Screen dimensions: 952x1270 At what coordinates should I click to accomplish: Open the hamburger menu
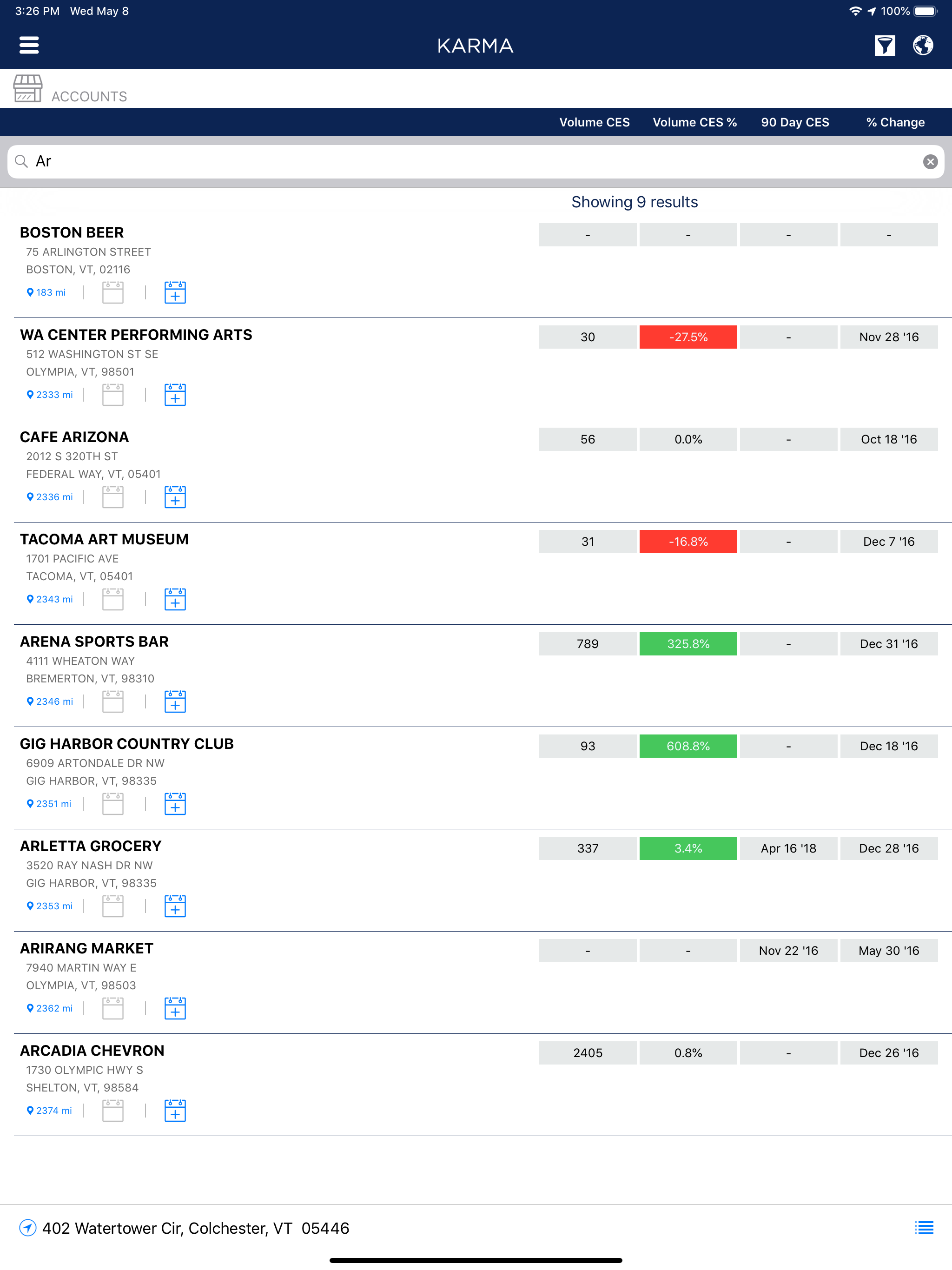click(29, 45)
